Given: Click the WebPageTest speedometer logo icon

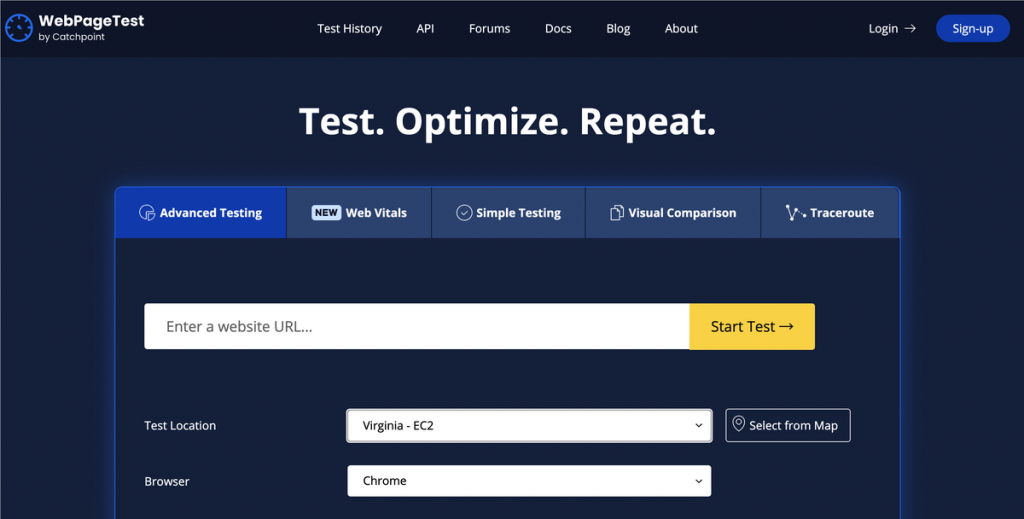Looking at the screenshot, I should (x=19, y=28).
